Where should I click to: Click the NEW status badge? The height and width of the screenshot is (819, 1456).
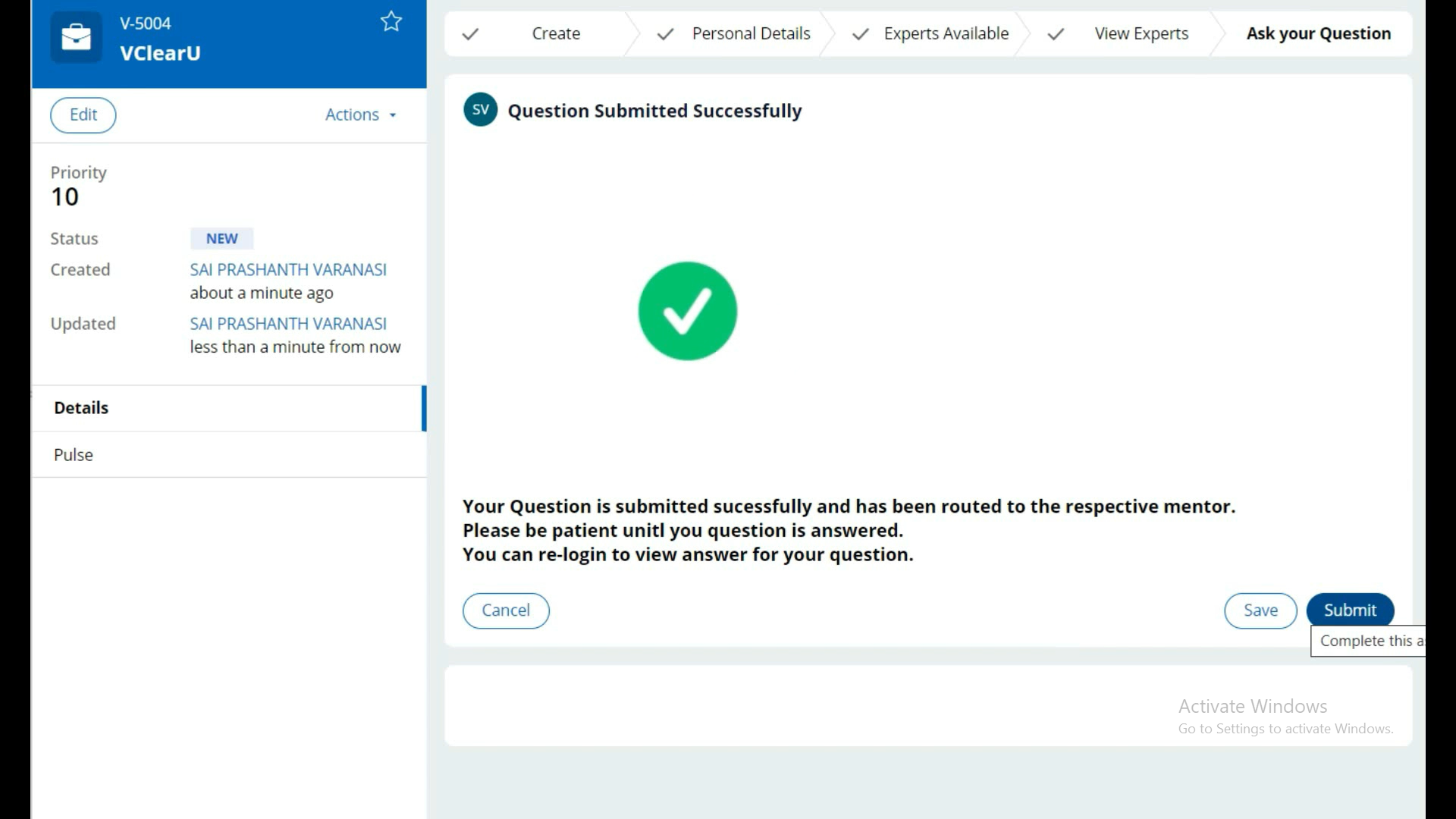point(221,239)
